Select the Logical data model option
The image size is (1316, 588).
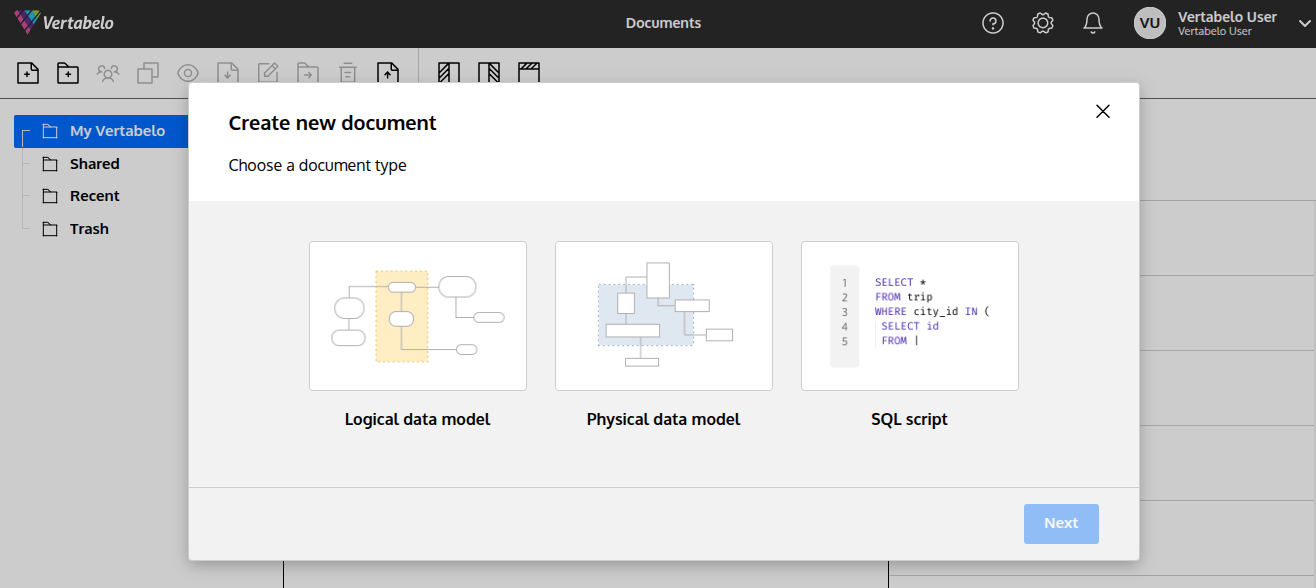pos(417,315)
